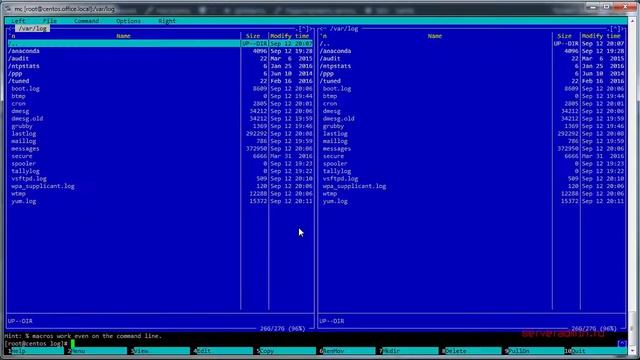Select /.. parent entry in left panel

[x=160, y=43]
